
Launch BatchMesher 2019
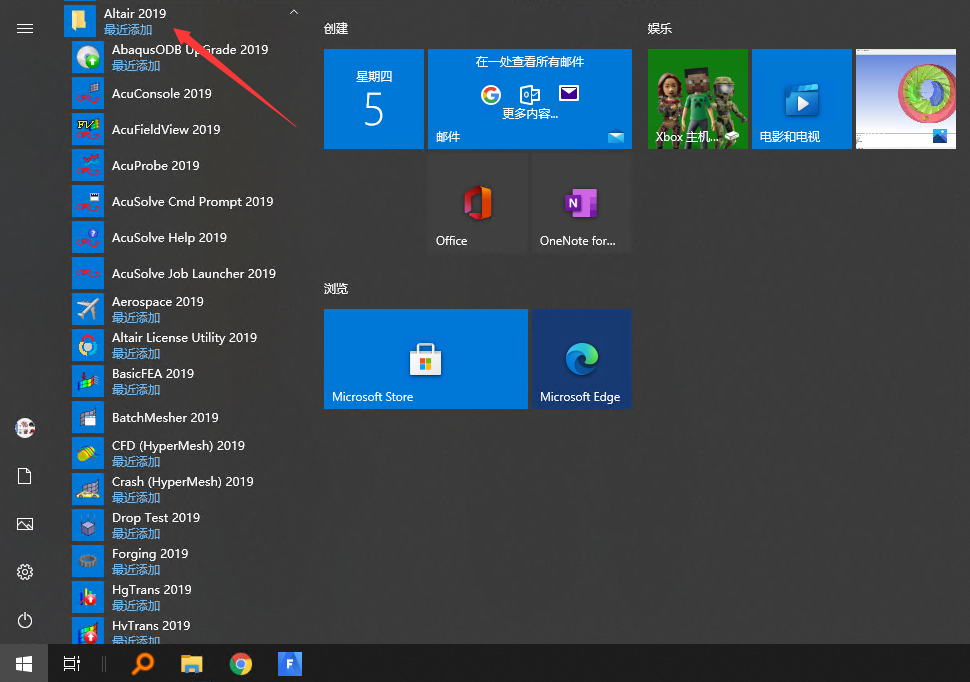(164, 418)
